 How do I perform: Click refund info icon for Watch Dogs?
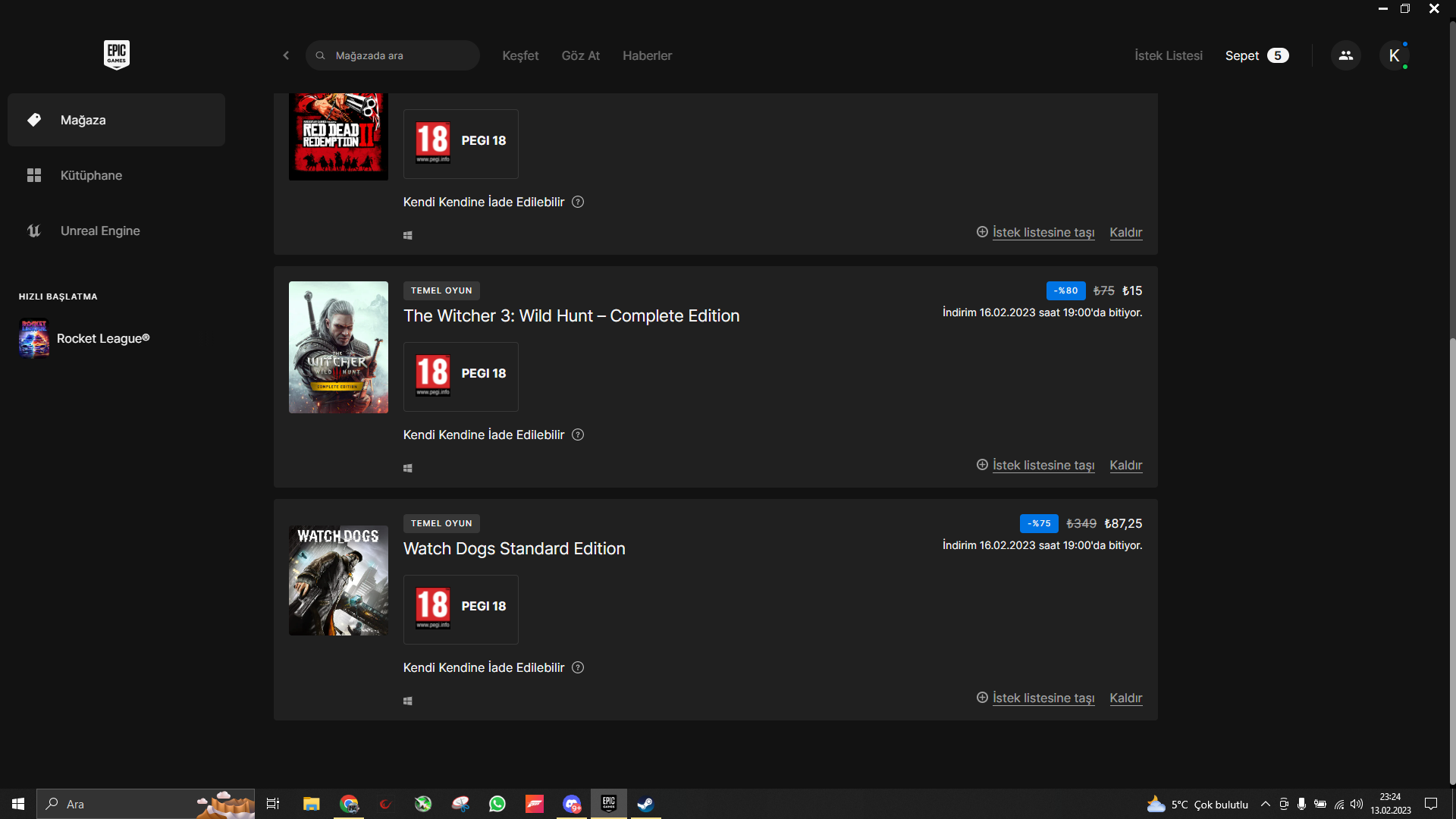tap(578, 667)
